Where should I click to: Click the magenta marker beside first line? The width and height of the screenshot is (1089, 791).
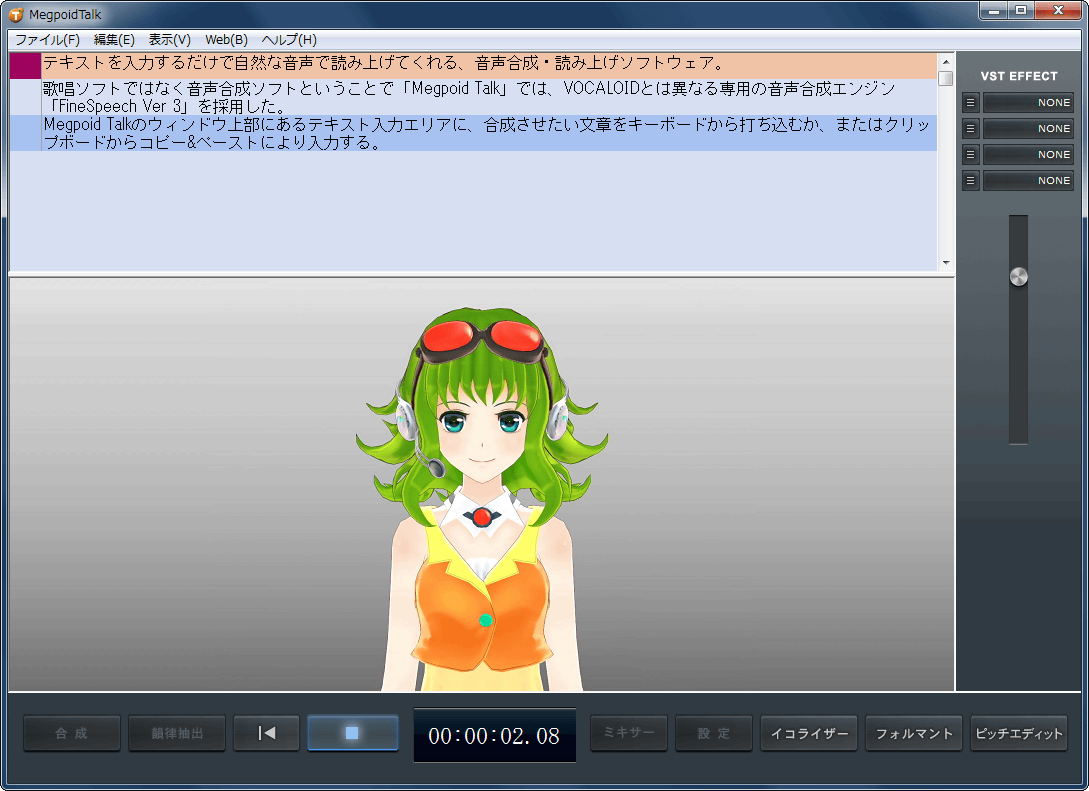click(x=25, y=66)
